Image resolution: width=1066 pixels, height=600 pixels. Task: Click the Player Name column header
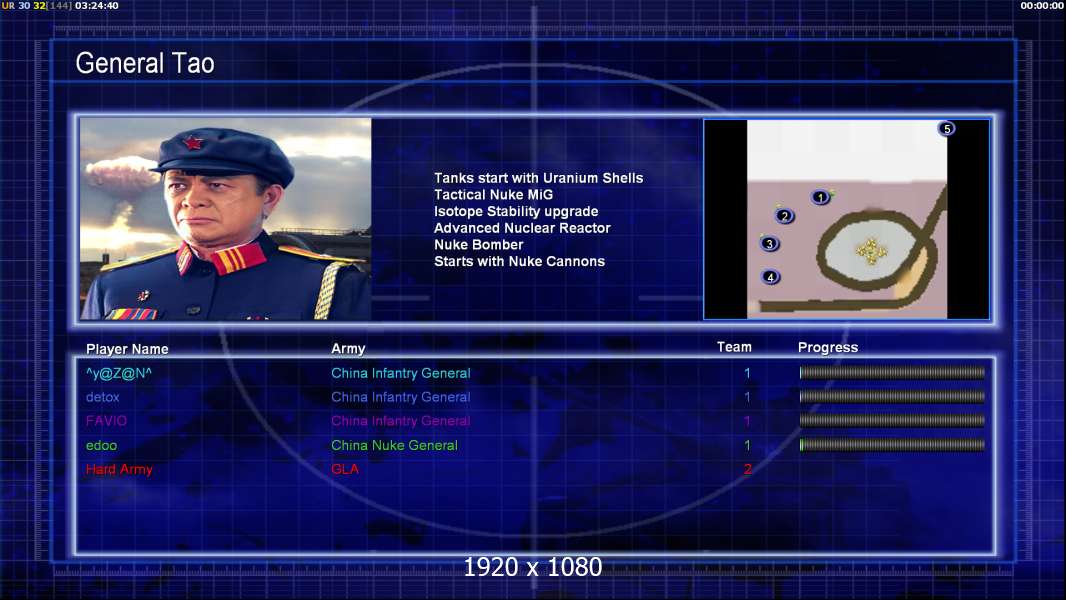127,349
